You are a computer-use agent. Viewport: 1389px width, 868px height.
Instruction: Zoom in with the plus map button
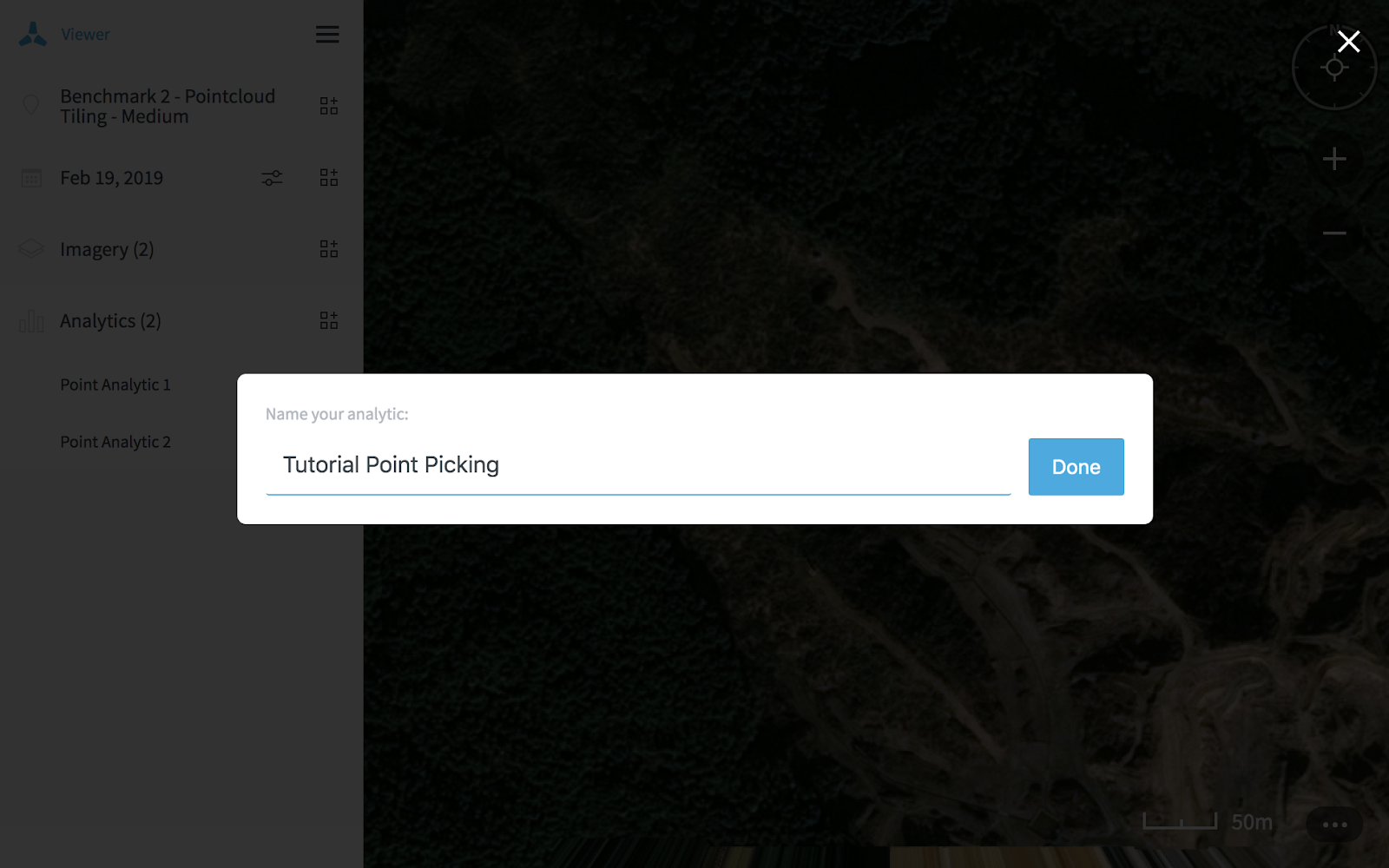click(1334, 159)
